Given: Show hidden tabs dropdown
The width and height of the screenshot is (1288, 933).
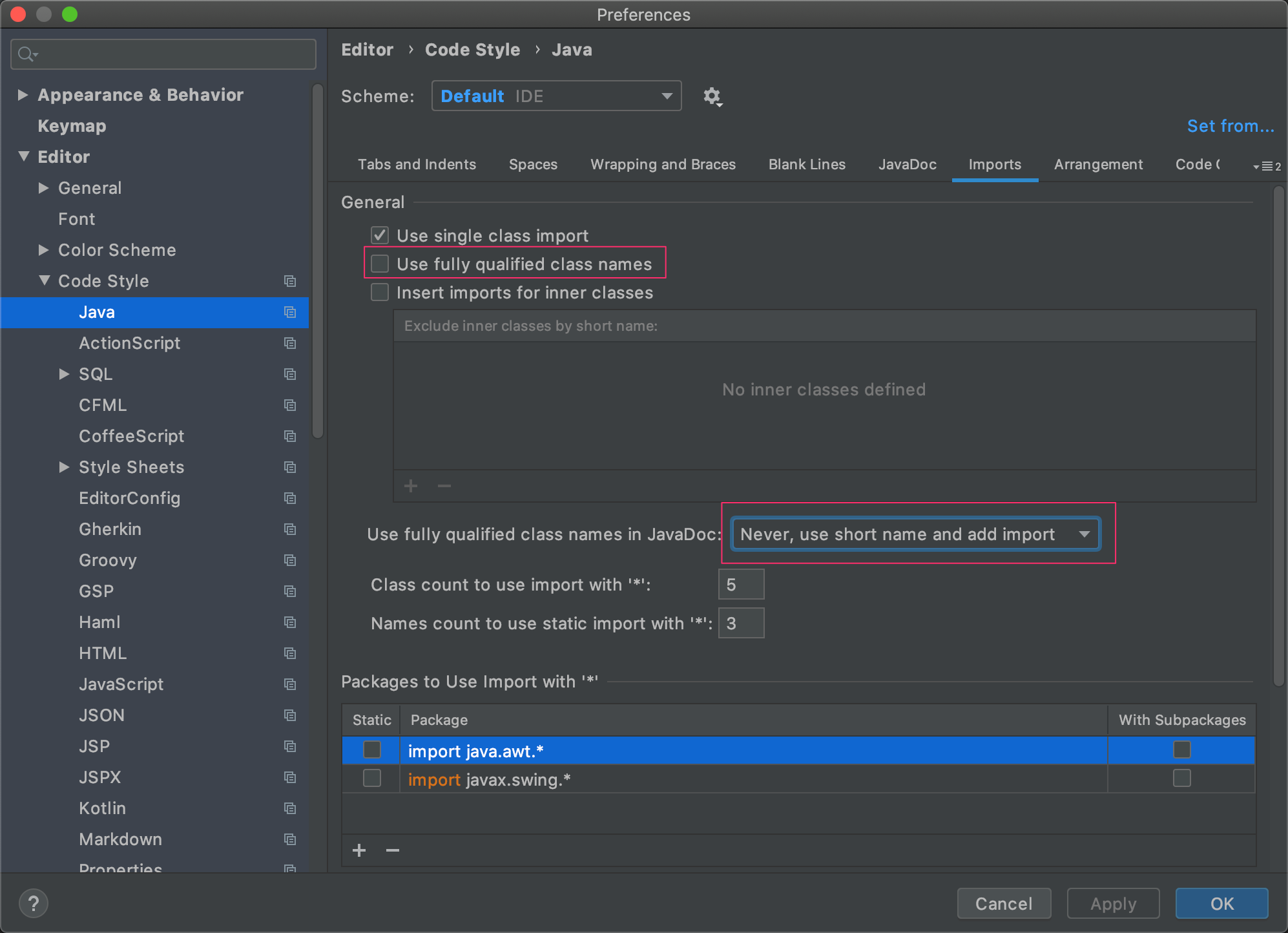Looking at the screenshot, I should click(x=1266, y=166).
